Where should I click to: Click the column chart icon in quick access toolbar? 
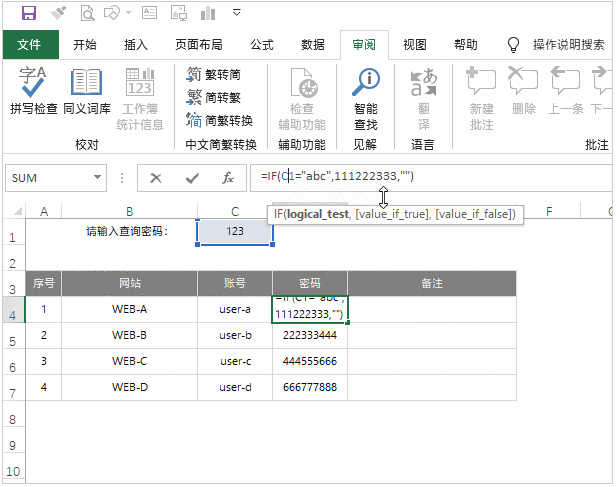click(x=208, y=13)
